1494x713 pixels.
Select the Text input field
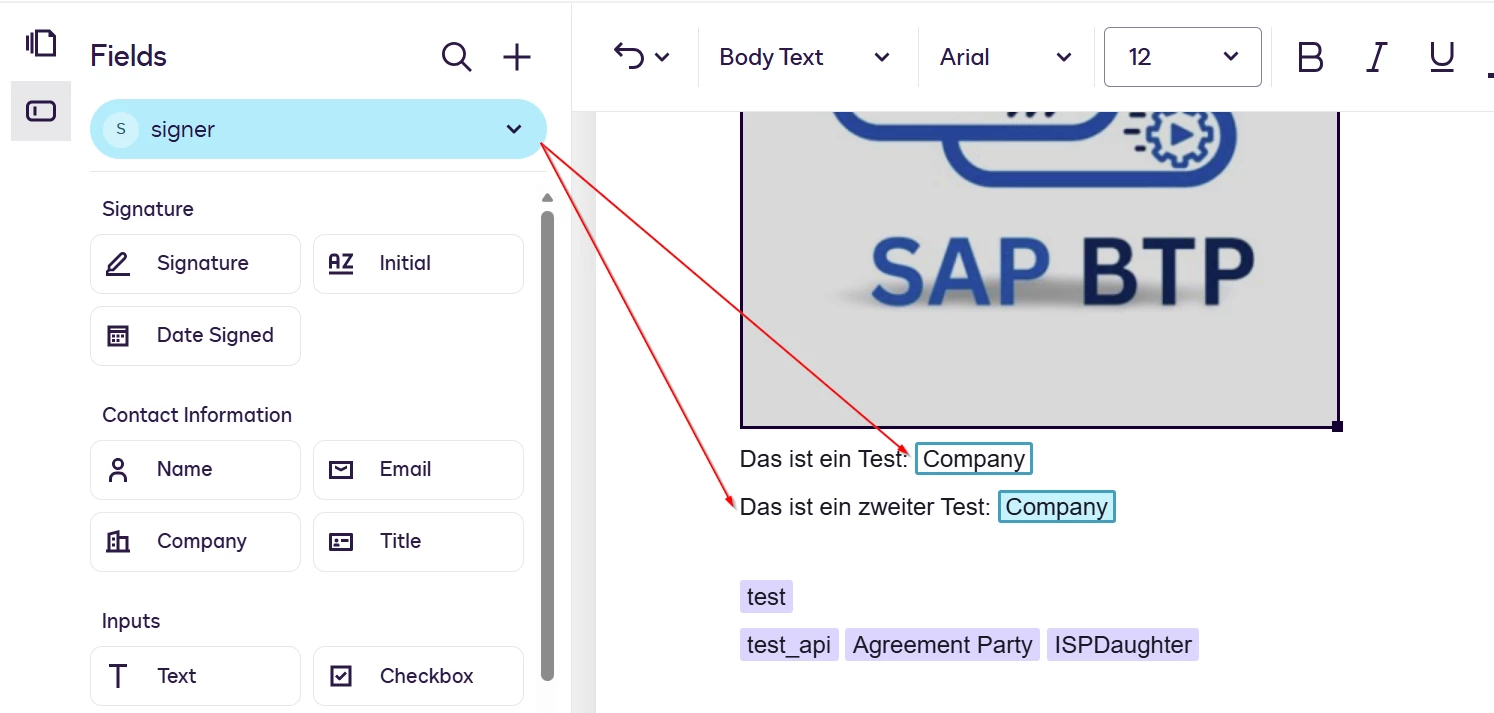tap(195, 676)
